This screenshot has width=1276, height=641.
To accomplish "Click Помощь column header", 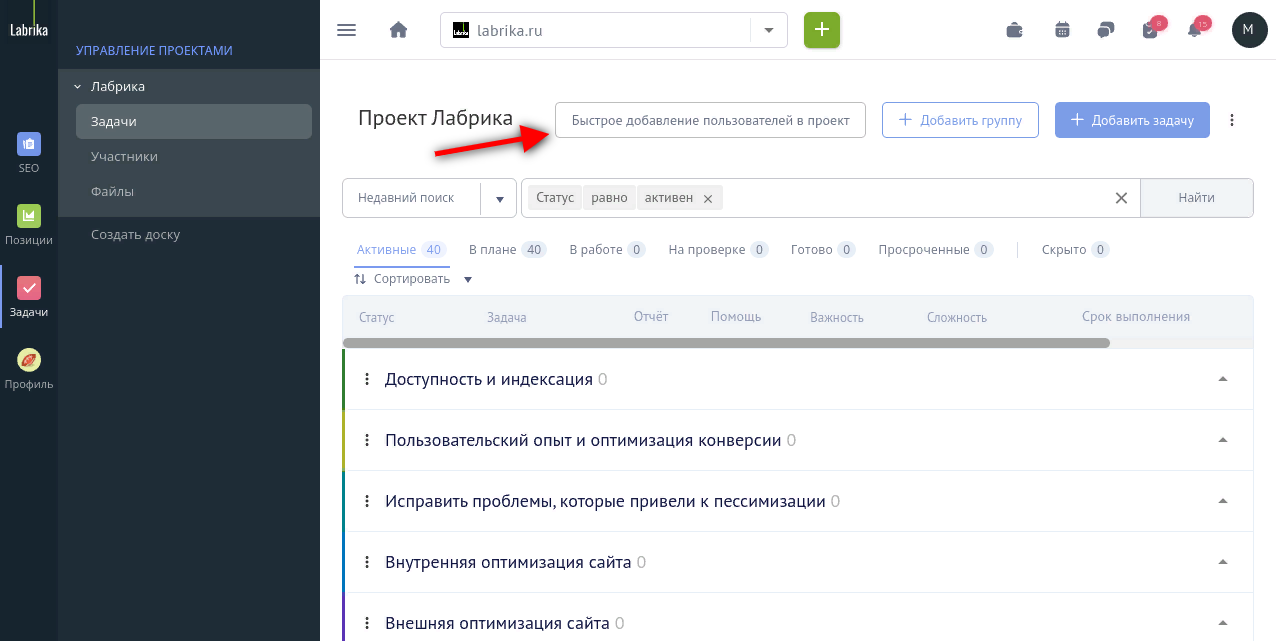I will point(736,317).
